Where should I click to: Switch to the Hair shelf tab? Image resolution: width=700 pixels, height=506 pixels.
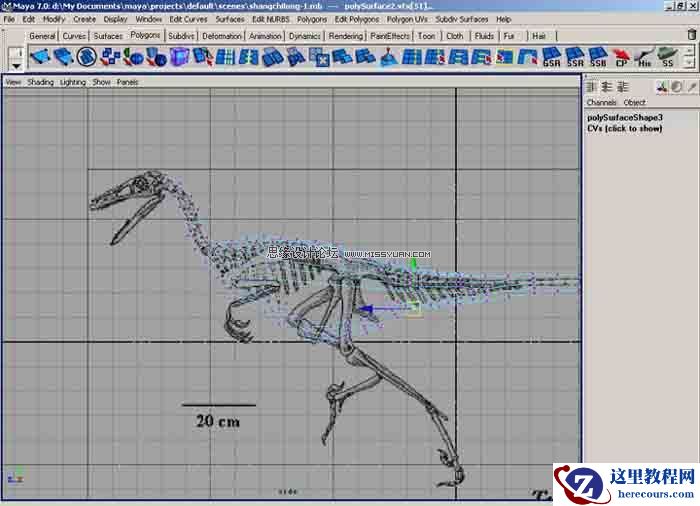[x=539, y=36]
